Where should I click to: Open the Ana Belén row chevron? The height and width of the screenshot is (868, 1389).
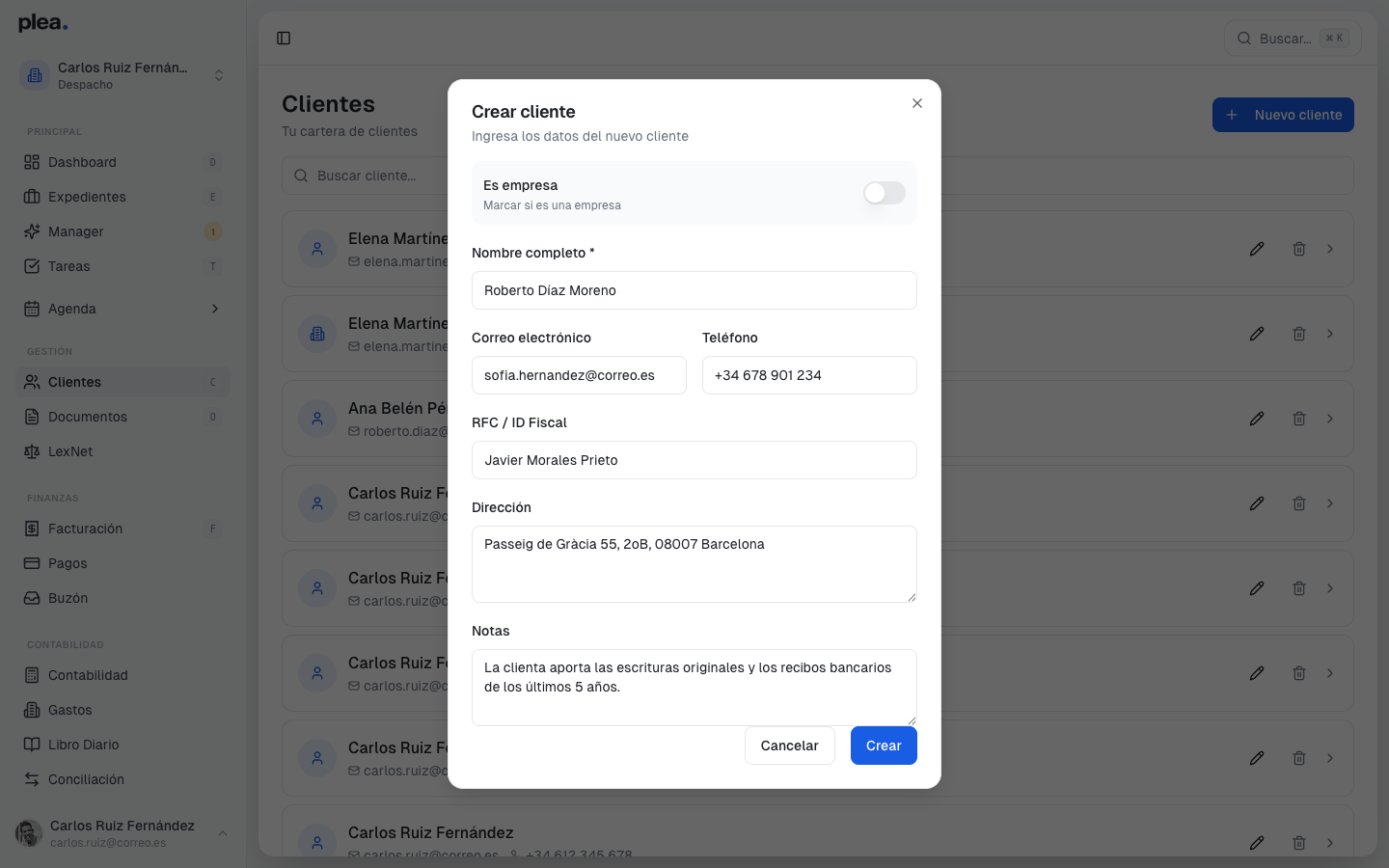point(1330,419)
